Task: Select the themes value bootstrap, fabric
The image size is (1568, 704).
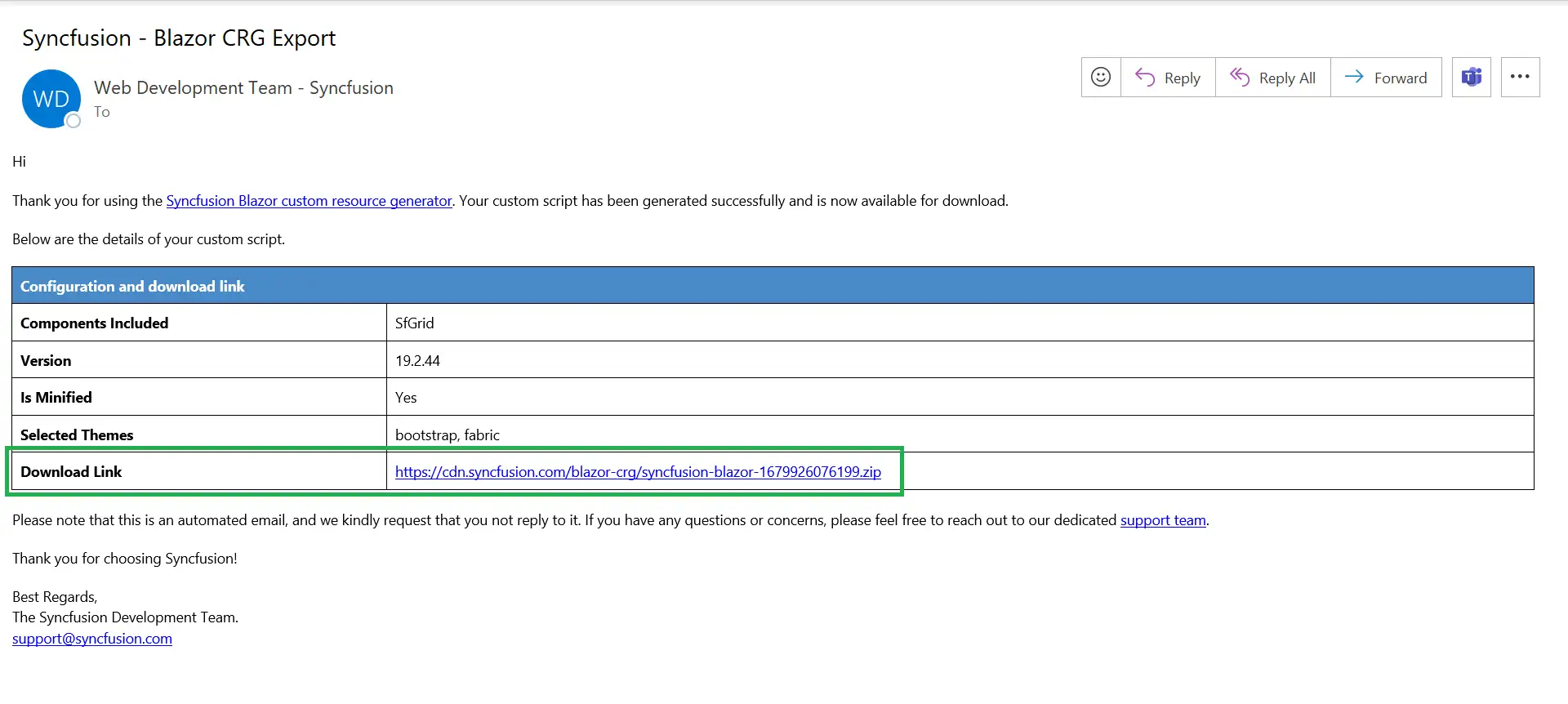Action: click(x=448, y=435)
